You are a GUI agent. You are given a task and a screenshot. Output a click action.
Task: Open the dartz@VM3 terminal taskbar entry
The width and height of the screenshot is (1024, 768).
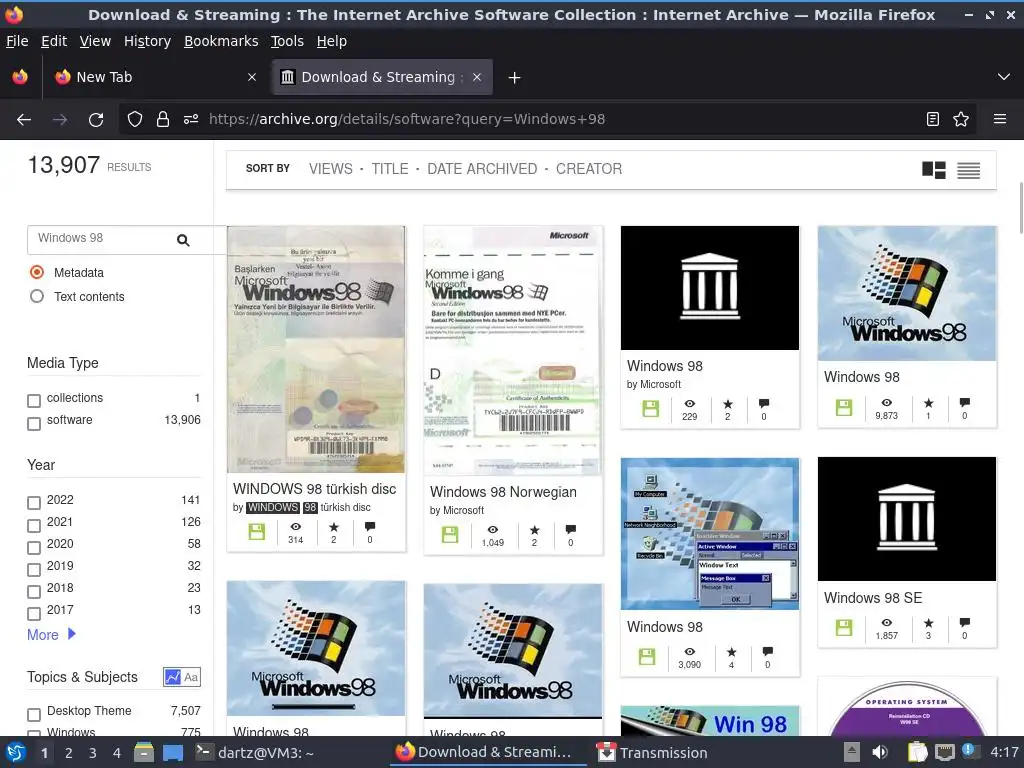pyautogui.click(x=255, y=752)
